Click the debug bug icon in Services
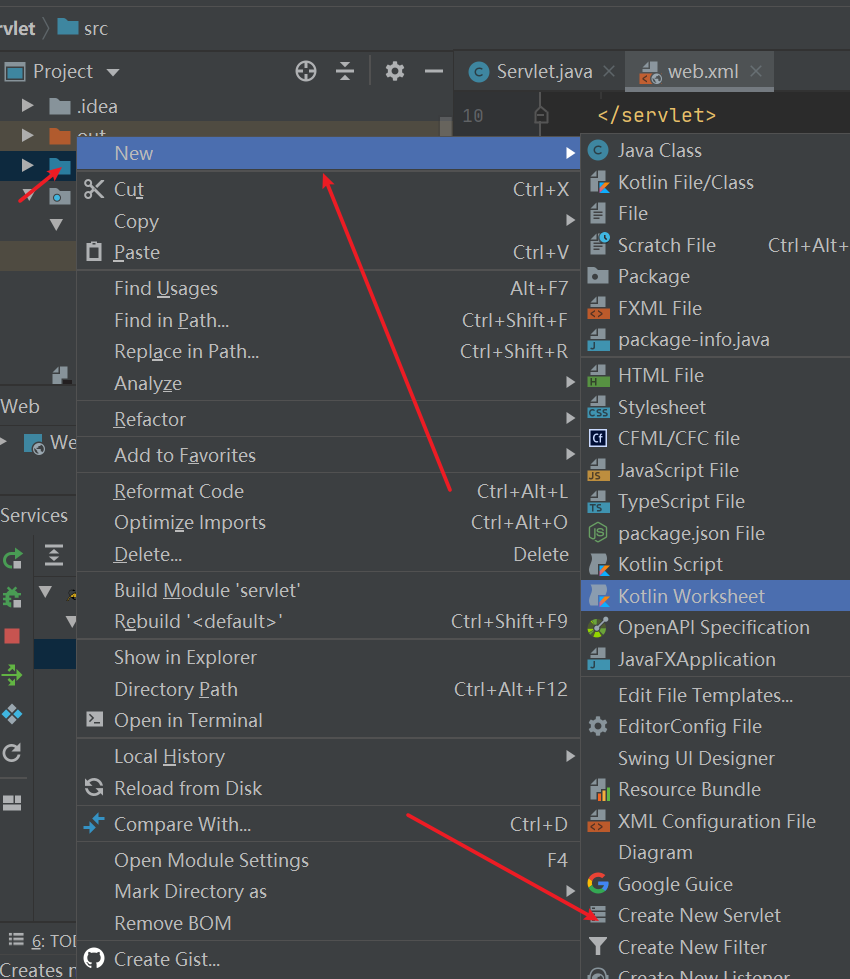The width and height of the screenshot is (850, 979). coord(12,597)
